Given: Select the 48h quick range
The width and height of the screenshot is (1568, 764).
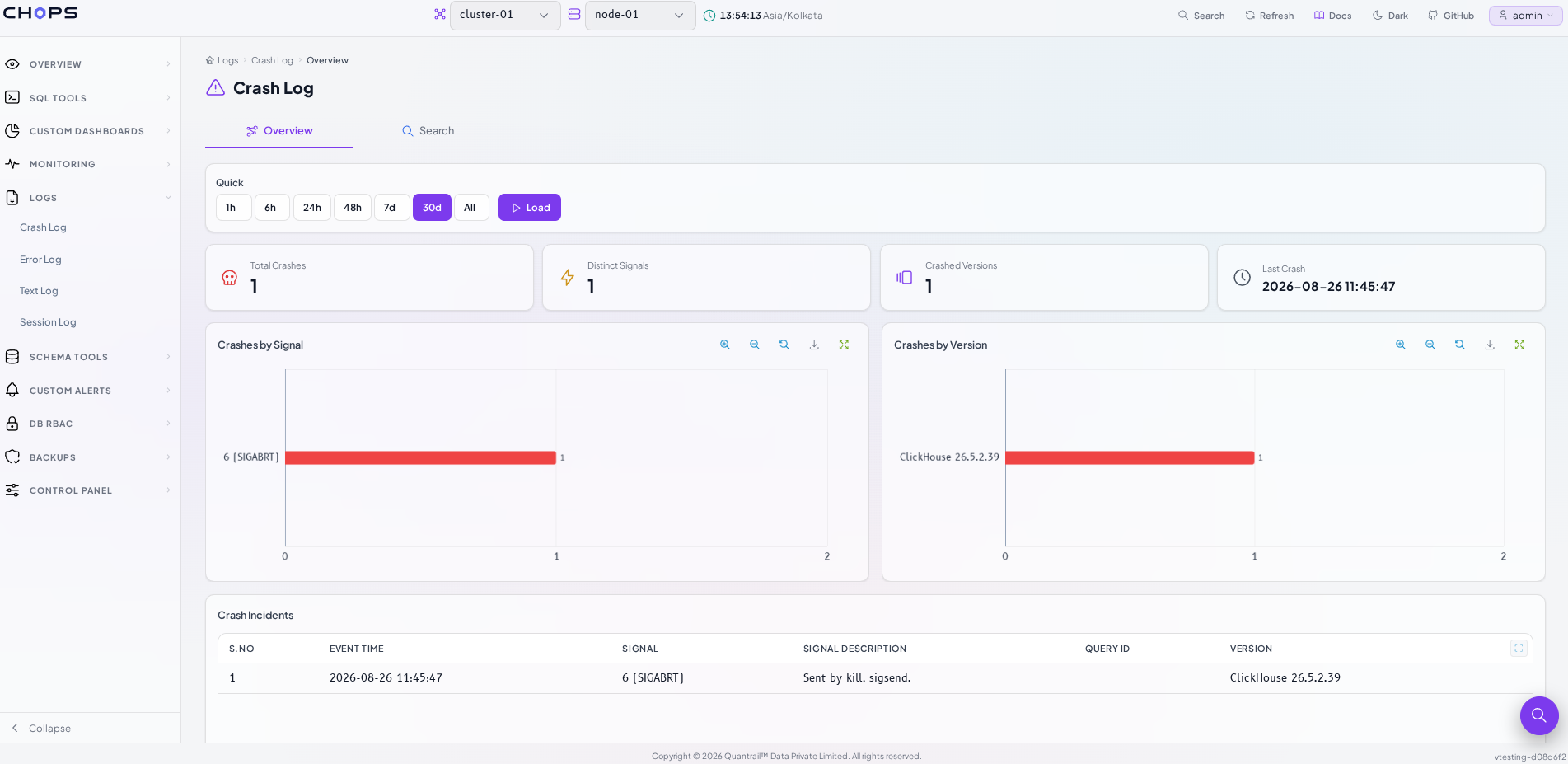Looking at the screenshot, I should point(353,208).
